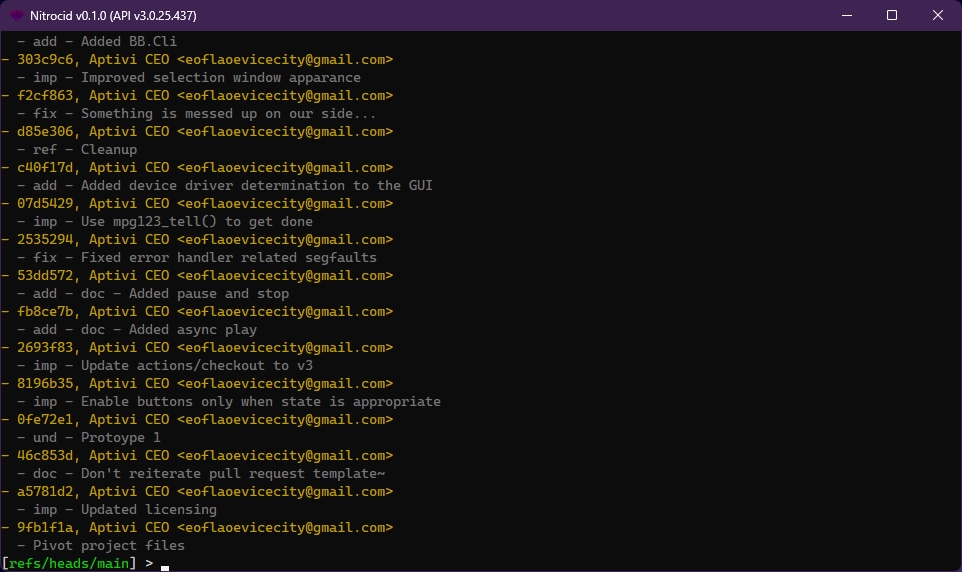Screen dimensions: 962x572
Task: Click commit hash 8196b35
Action: tap(44, 384)
